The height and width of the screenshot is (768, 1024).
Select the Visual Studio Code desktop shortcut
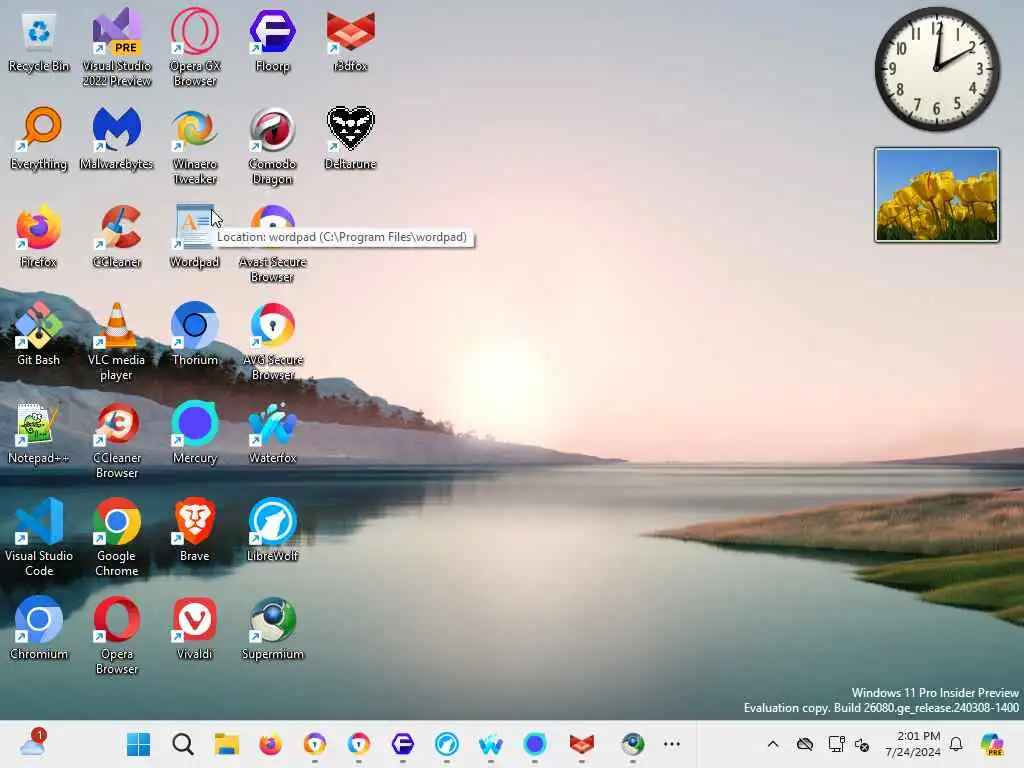(39, 538)
